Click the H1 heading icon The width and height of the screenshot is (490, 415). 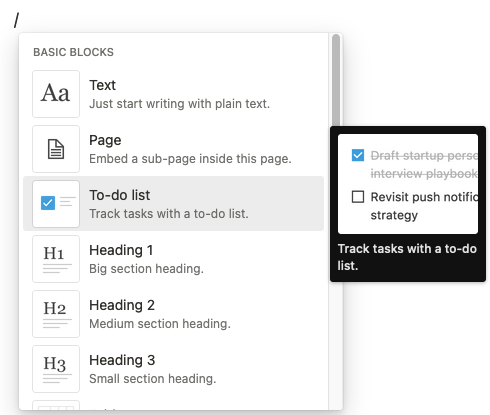(56, 259)
